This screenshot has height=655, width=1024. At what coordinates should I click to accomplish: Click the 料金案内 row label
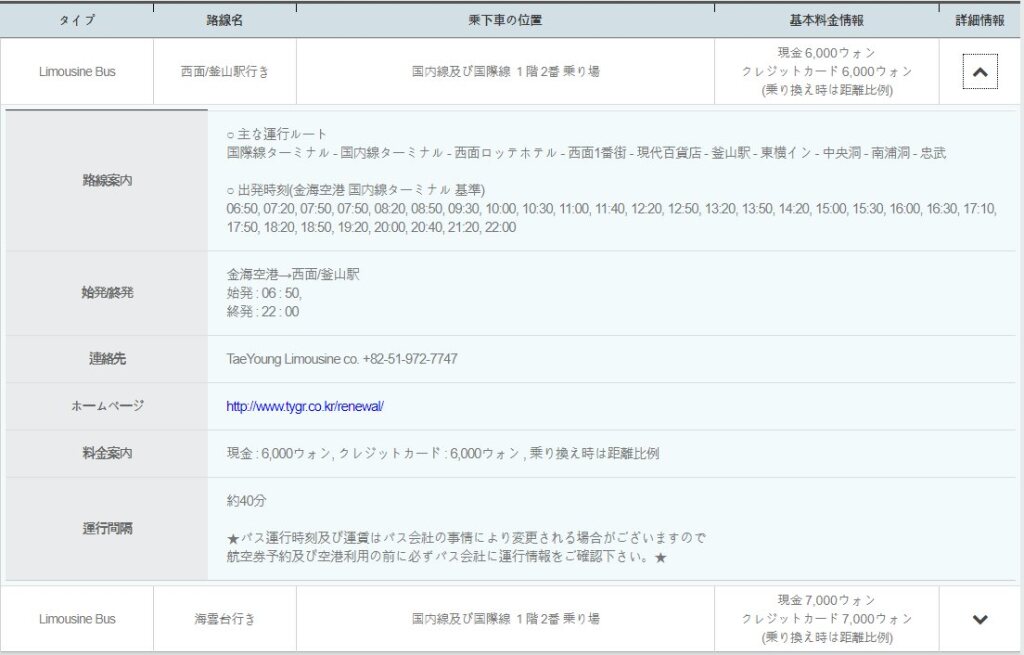(x=106, y=453)
